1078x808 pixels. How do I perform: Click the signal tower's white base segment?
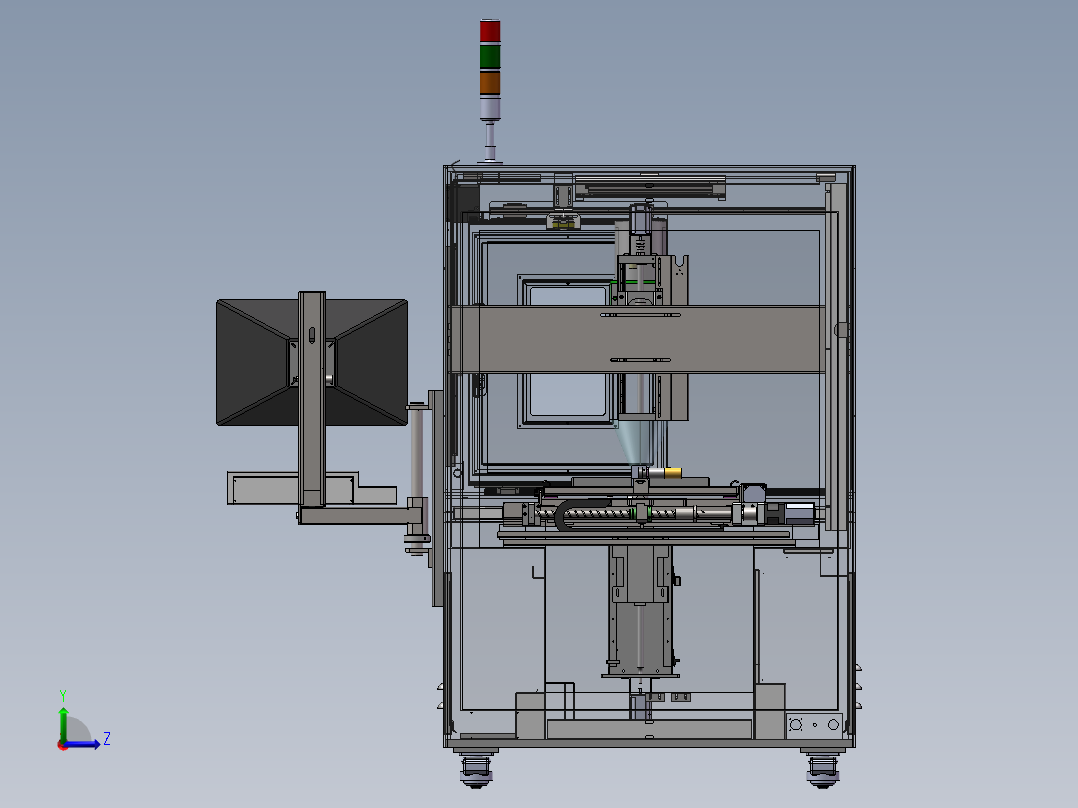pos(490,108)
